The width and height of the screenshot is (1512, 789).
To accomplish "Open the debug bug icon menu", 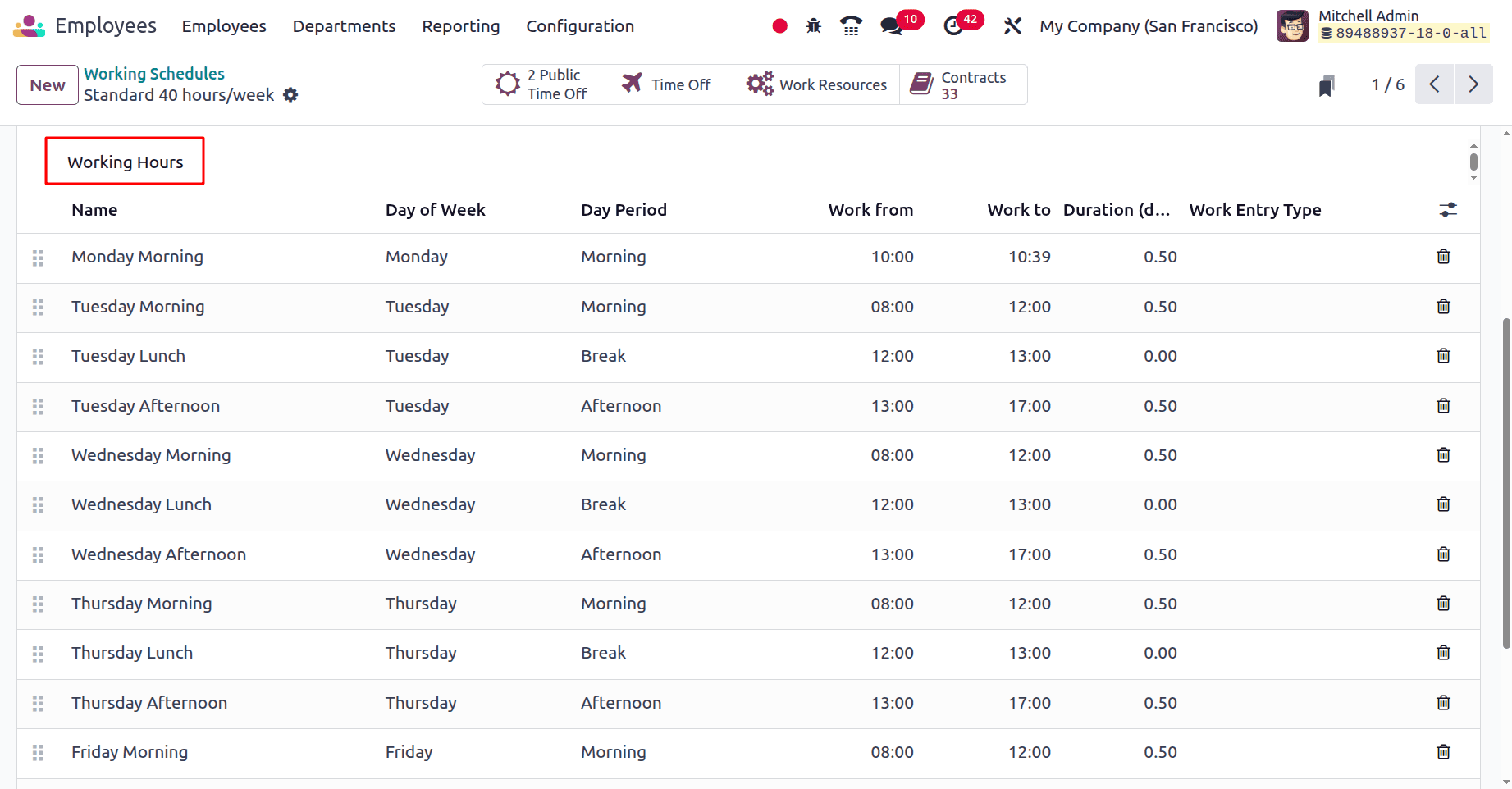I will click(x=813, y=26).
